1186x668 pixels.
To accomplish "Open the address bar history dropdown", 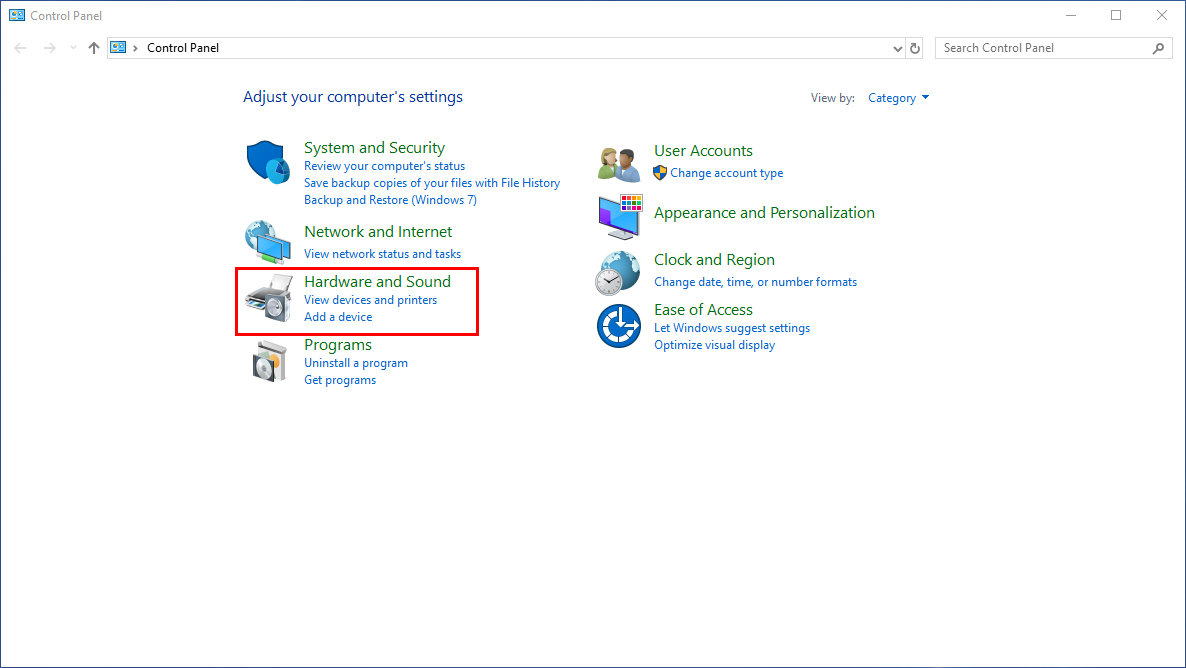I will coord(897,48).
